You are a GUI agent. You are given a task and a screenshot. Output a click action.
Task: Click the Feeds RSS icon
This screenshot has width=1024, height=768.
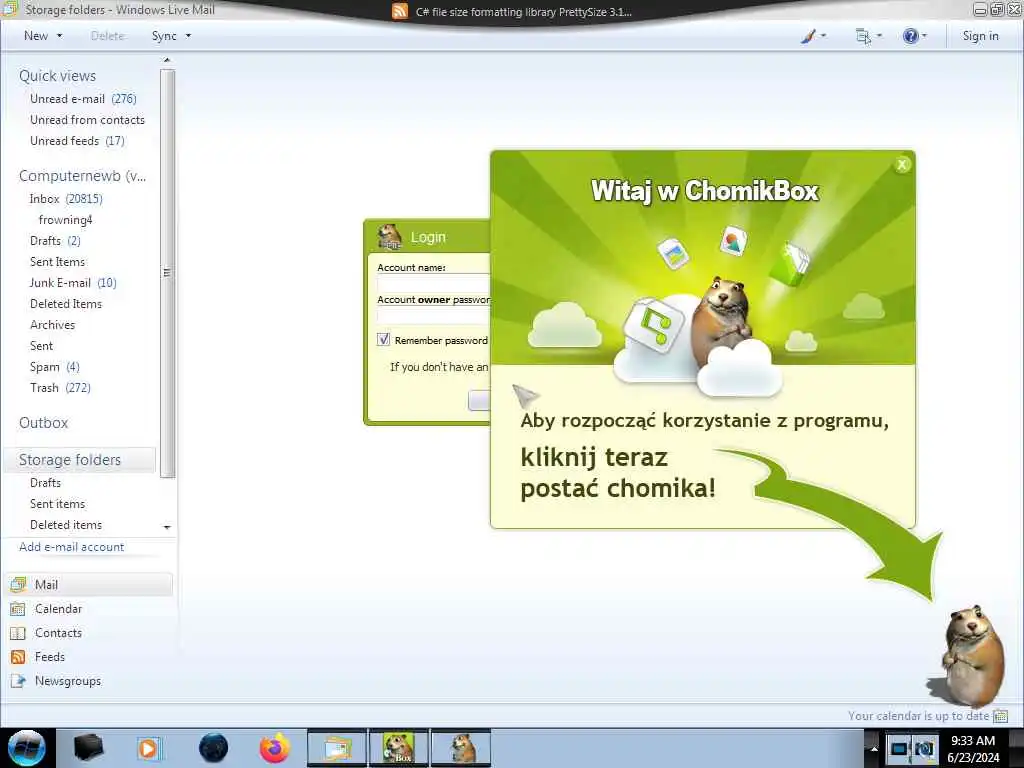[18, 656]
